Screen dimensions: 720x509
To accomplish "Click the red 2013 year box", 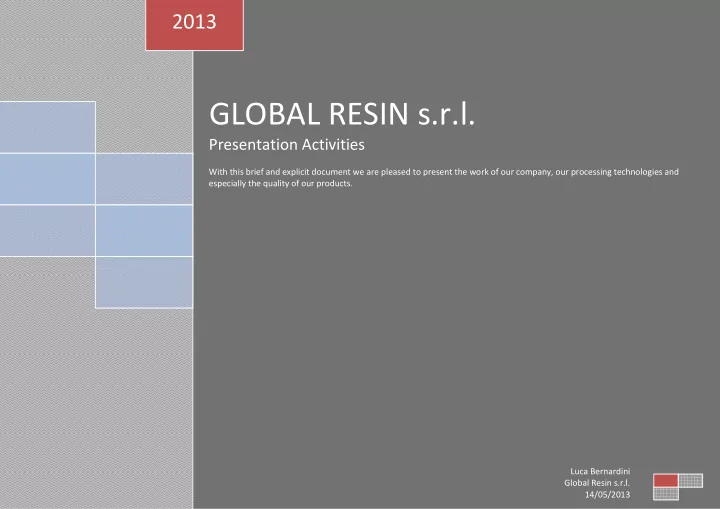I will tap(194, 25).
